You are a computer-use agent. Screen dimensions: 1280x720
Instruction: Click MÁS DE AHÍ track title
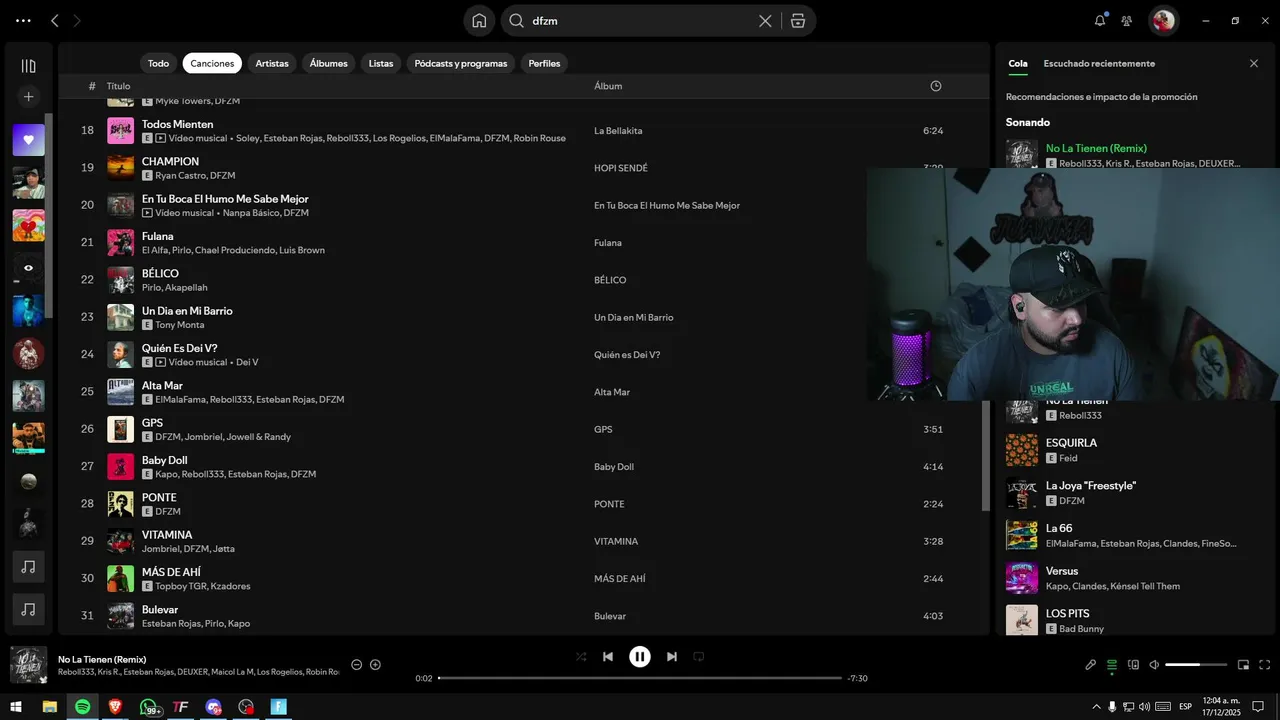point(171,572)
